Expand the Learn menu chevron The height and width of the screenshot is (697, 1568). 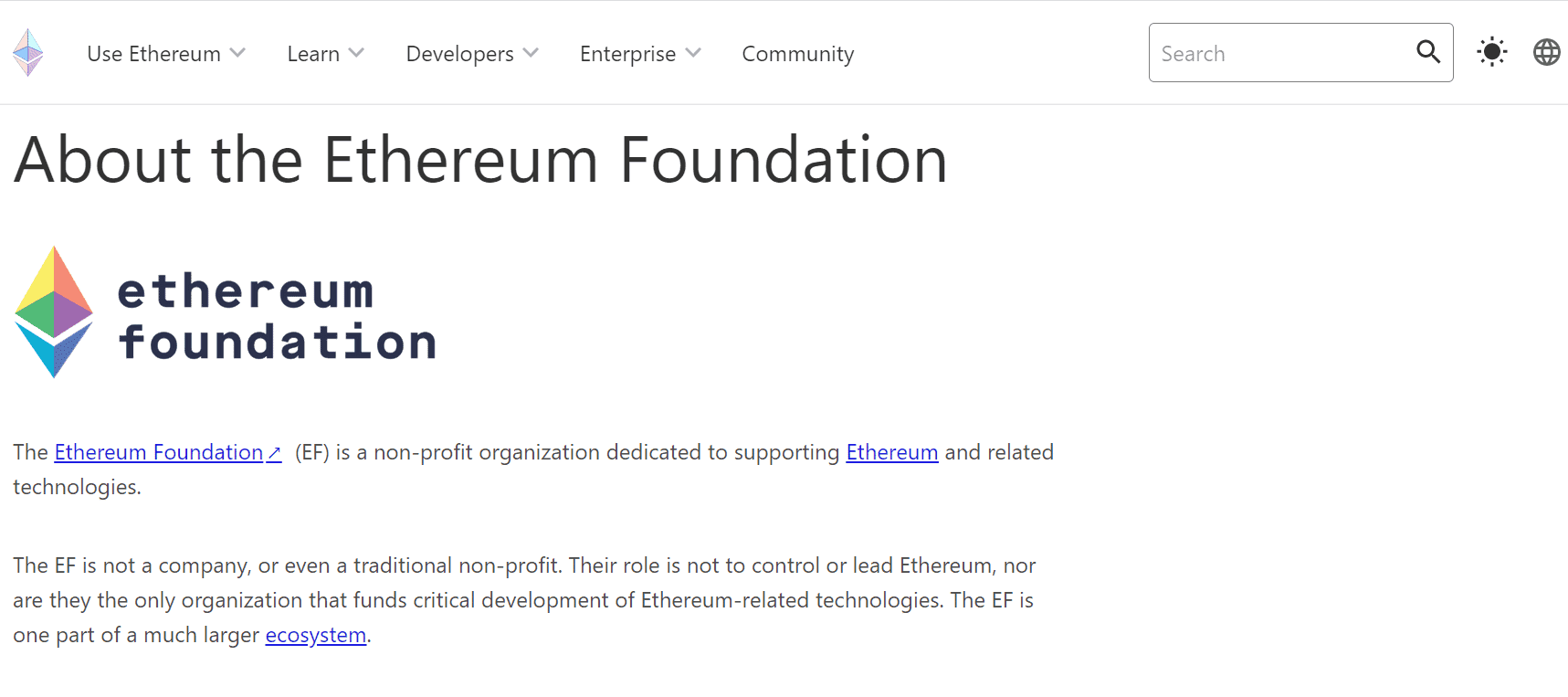356,53
